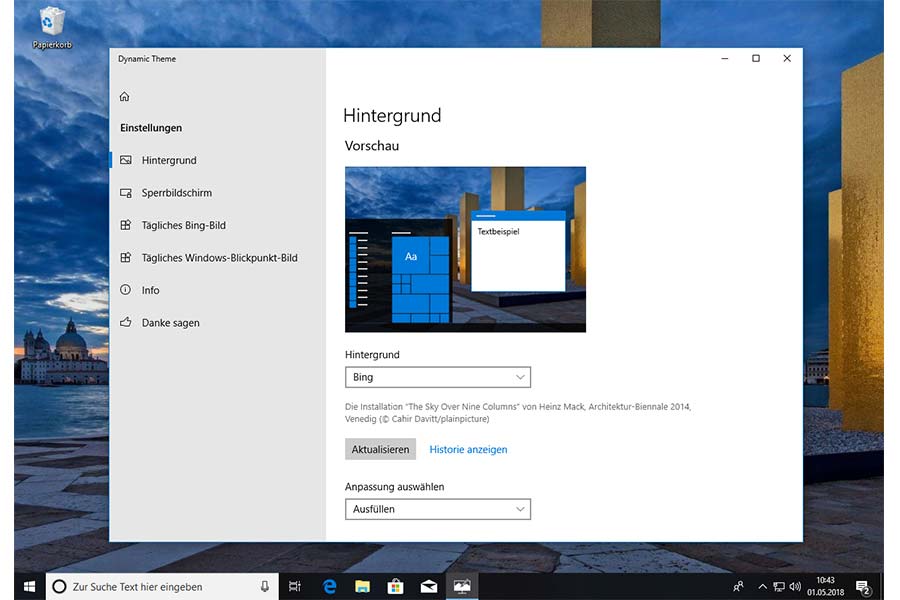Open the Info page
This screenshot has height=600, width=900.
[218, 290]
